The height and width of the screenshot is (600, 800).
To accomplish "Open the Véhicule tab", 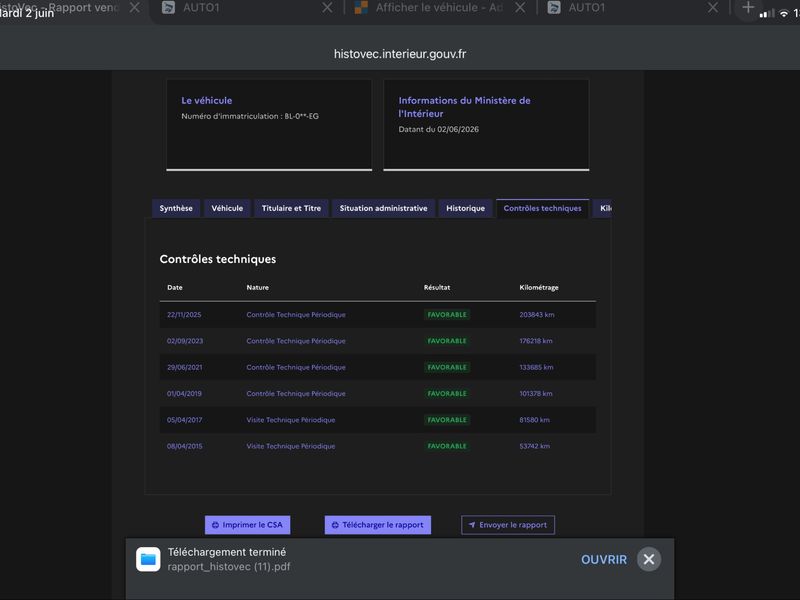I will click(227, 208).
